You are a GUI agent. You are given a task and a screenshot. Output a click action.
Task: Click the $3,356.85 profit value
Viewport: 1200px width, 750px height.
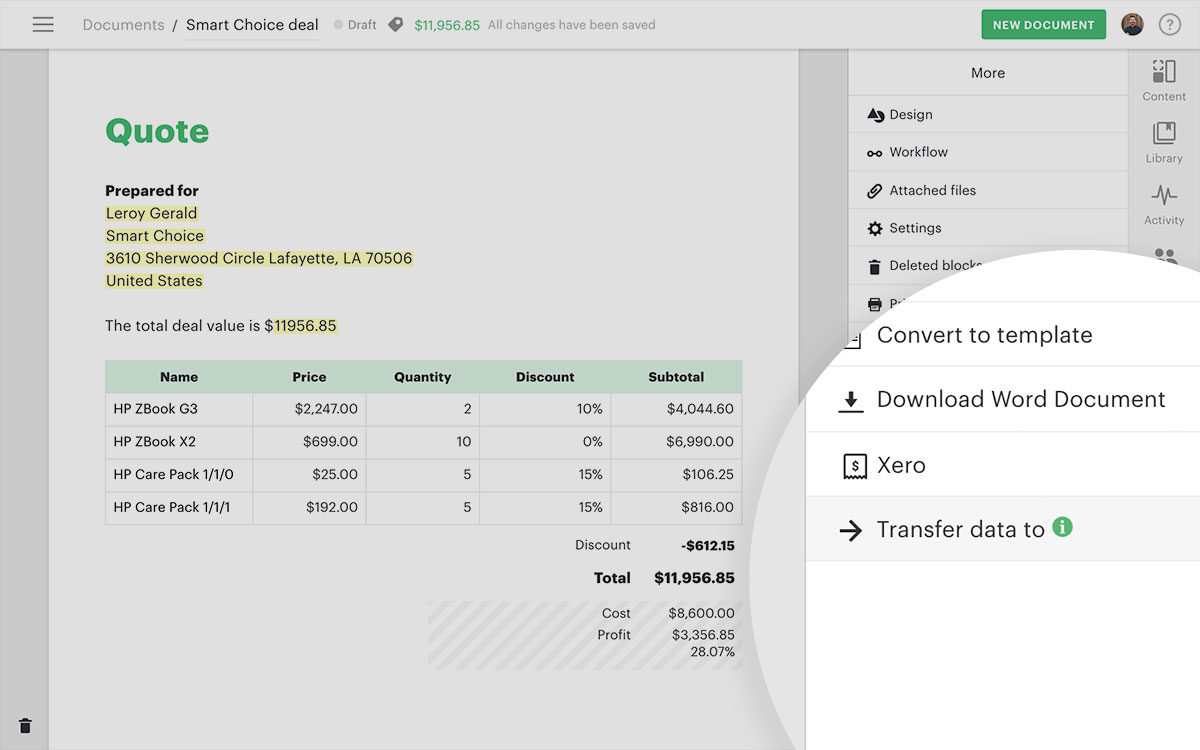(x=703, y=635)
